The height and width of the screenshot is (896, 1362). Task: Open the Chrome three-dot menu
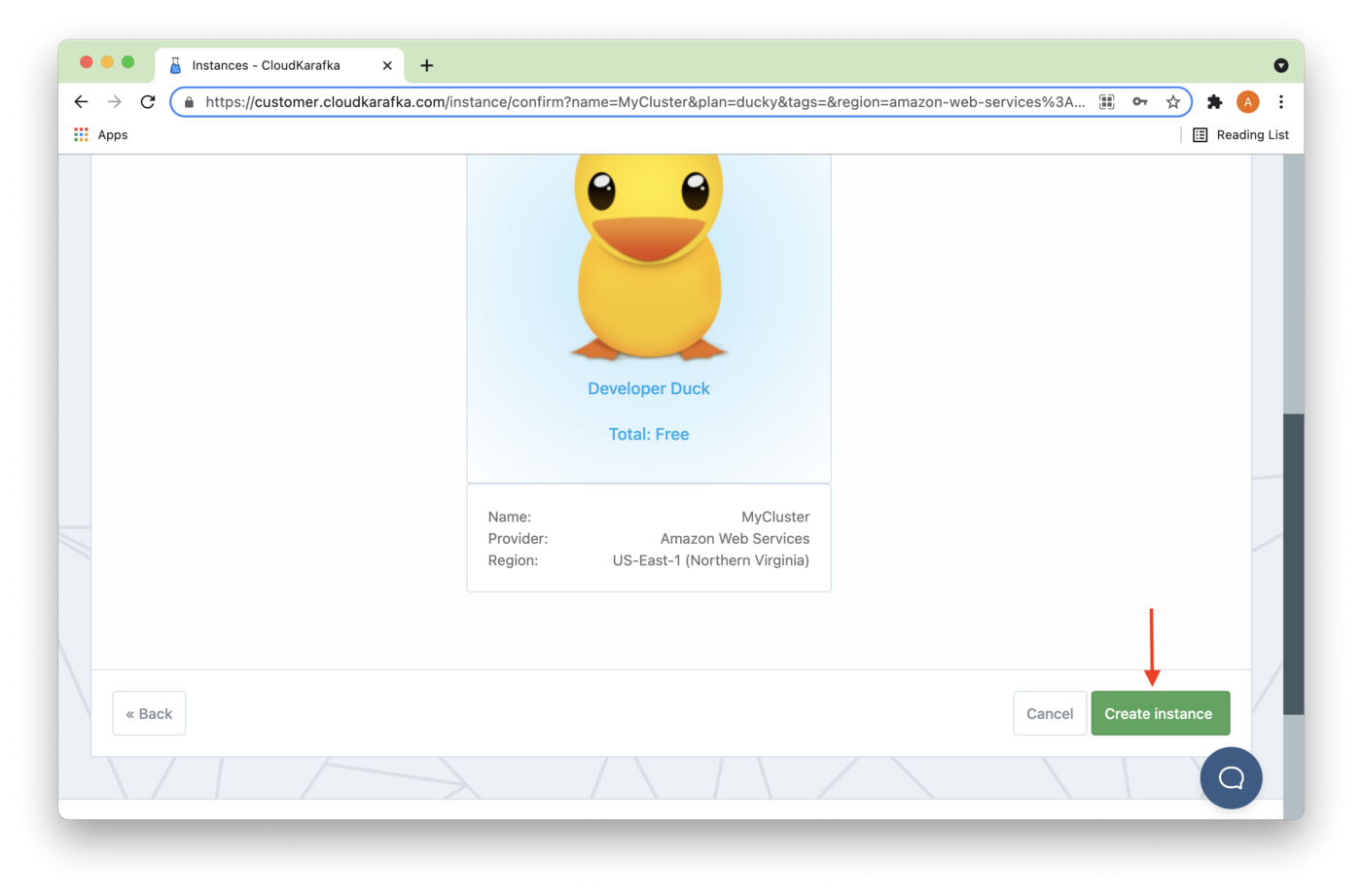click(1281, 101)
